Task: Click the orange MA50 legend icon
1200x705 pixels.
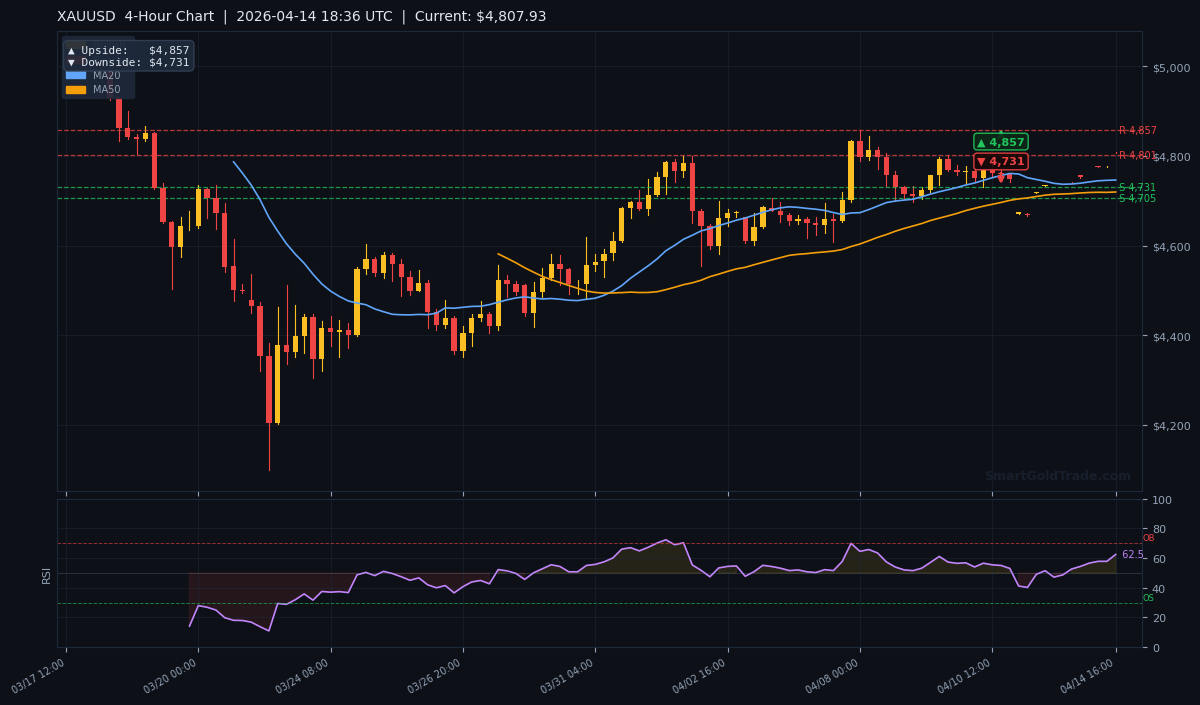Action: pyautogui.click(x=76, y=88)
